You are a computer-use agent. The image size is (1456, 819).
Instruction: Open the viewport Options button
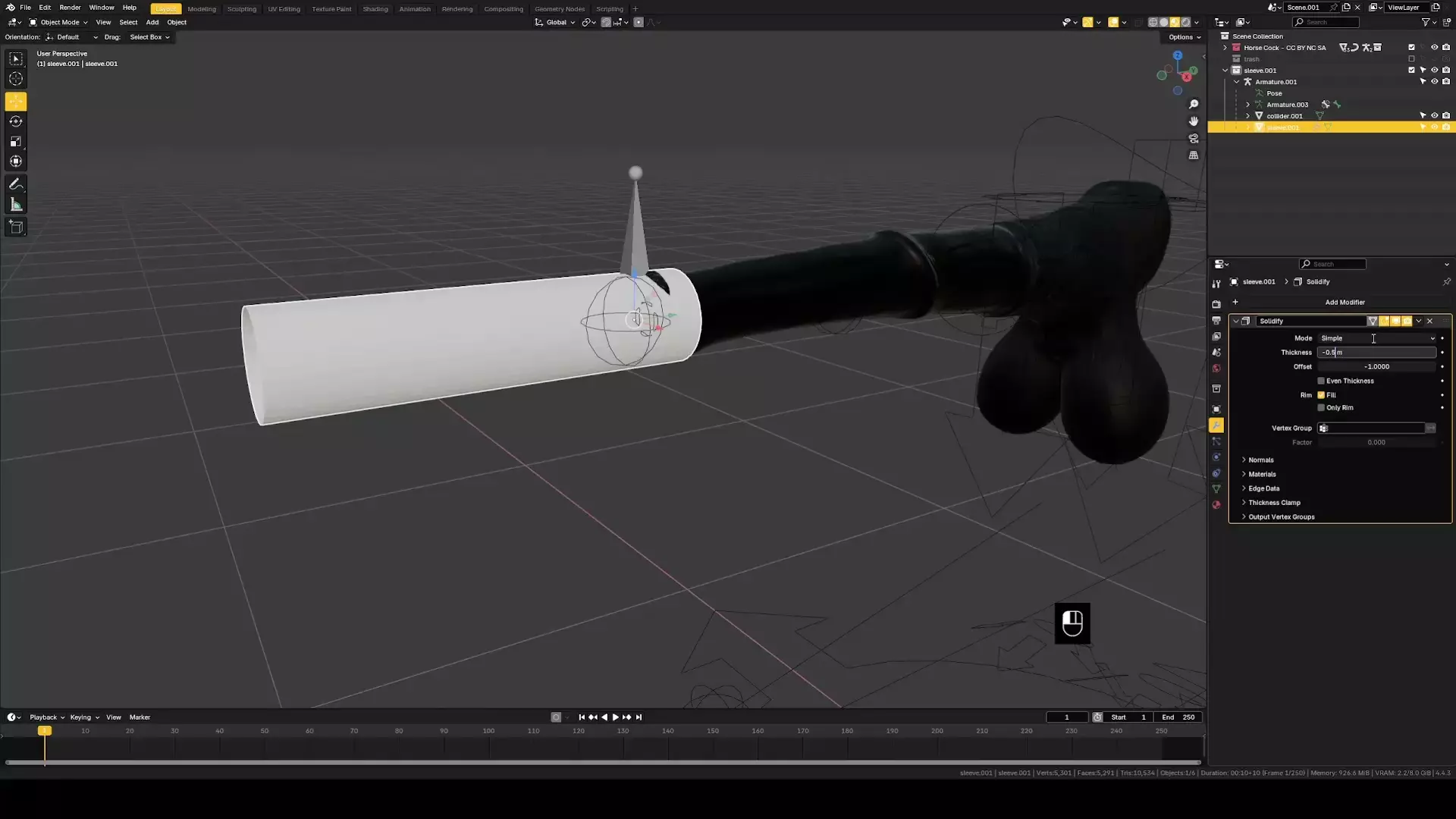click(1184, 37)
